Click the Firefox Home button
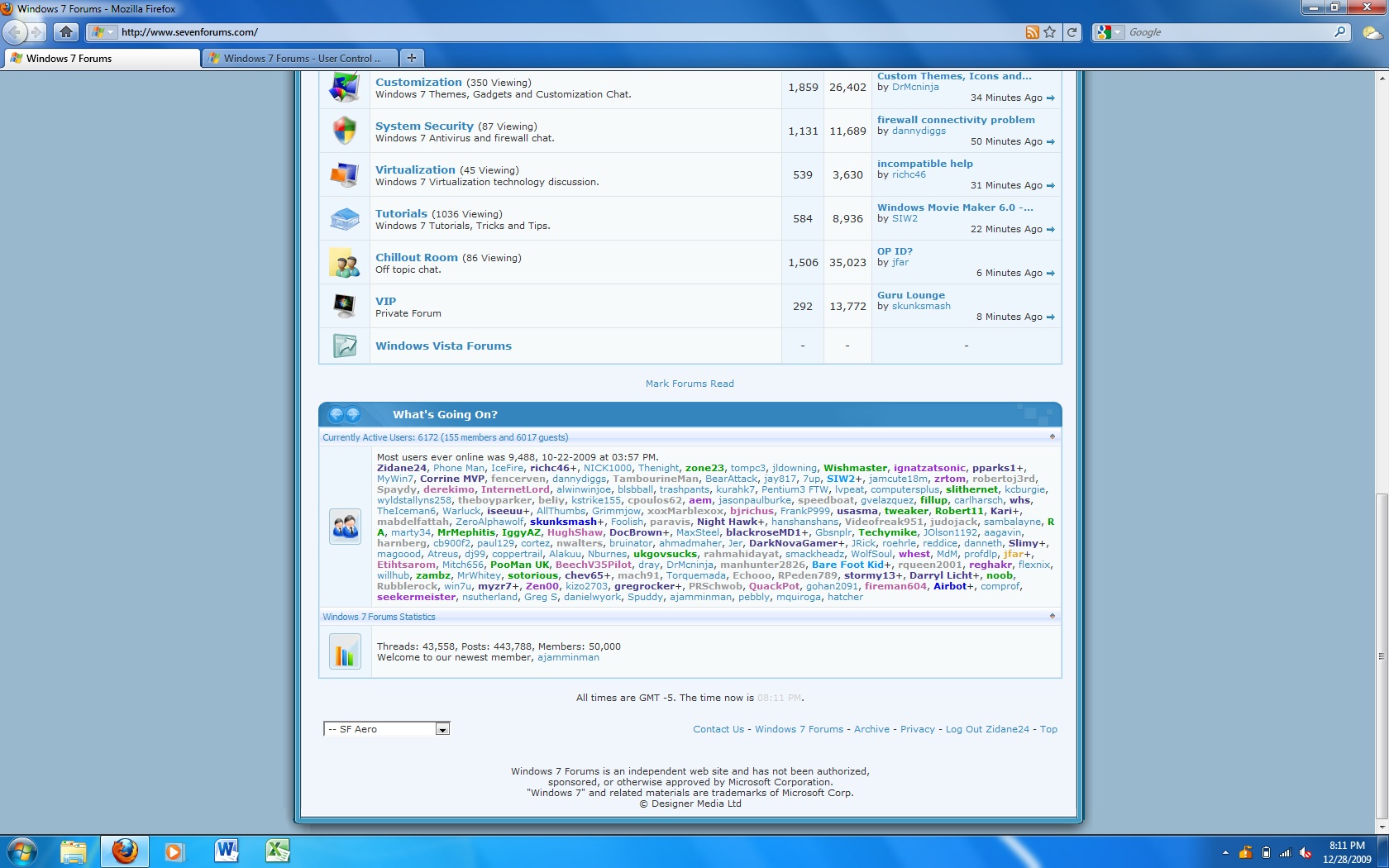 pos(66,32)
